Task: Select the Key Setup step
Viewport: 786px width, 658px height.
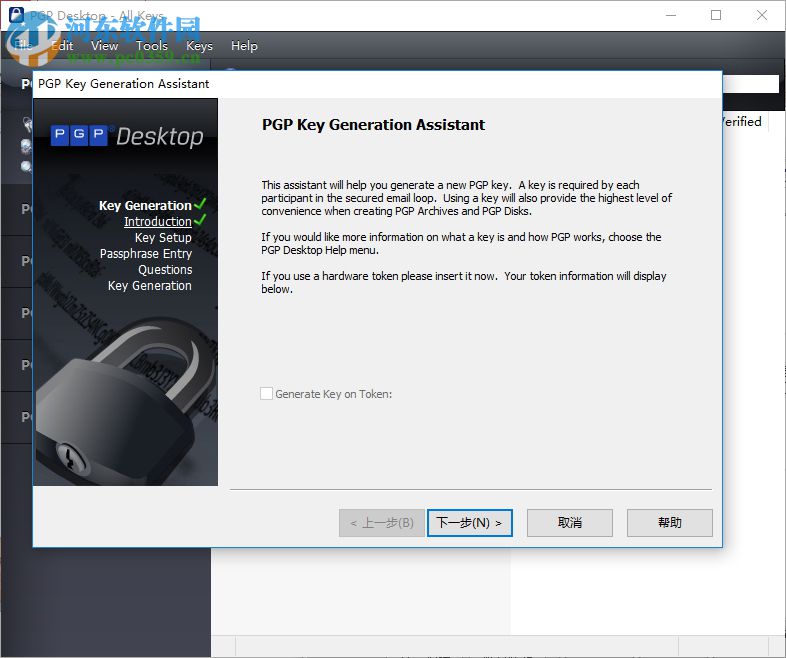Action: (163, 238)
